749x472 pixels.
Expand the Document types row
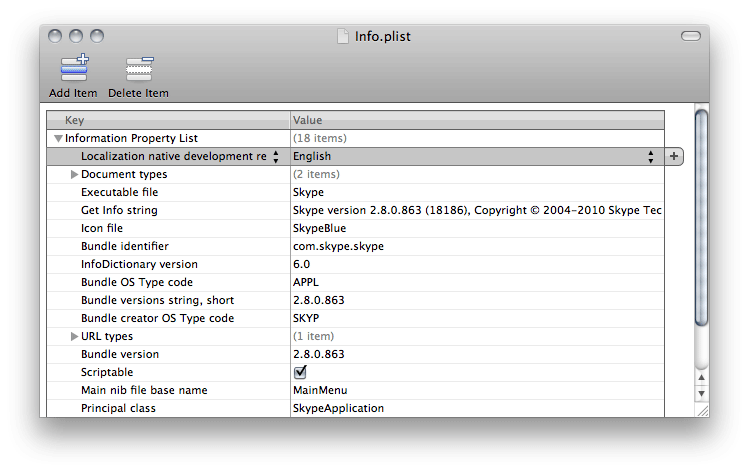[x=74, y=174]
